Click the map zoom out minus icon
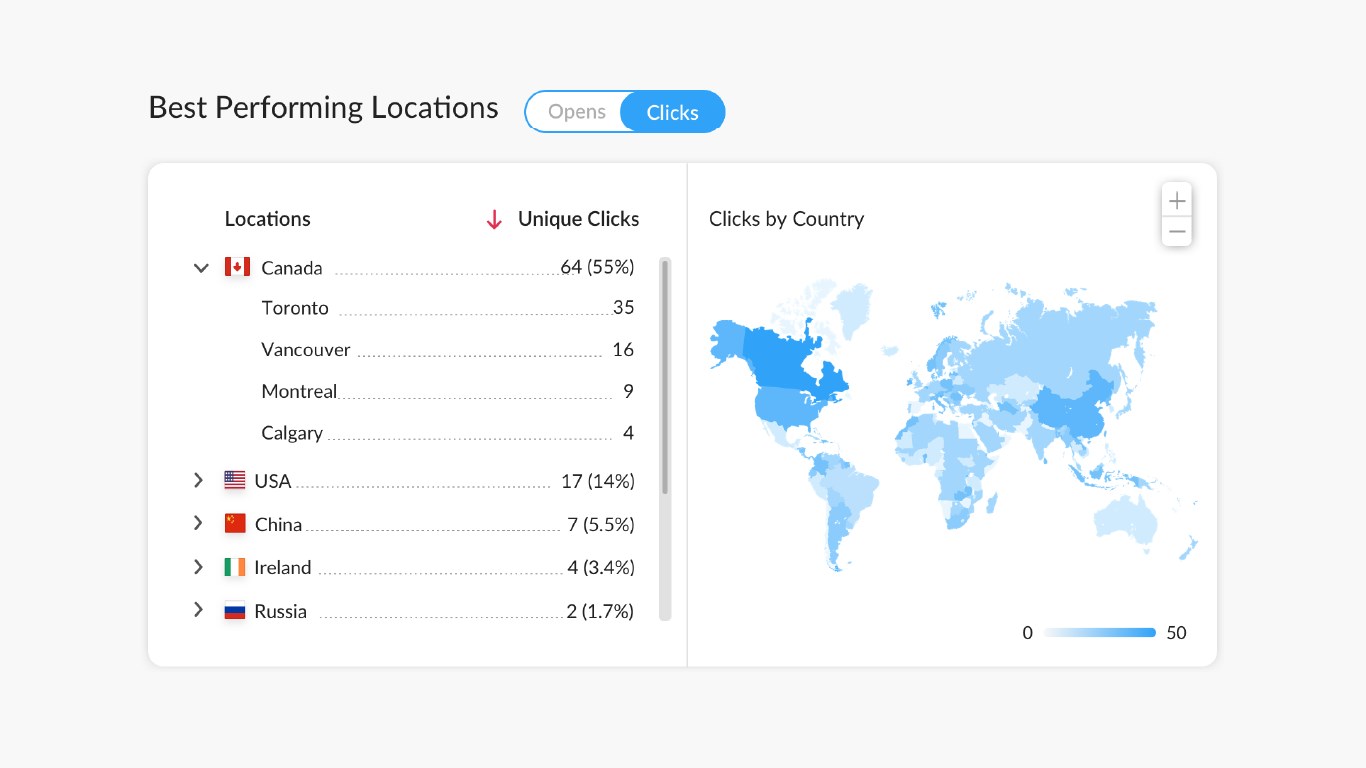The height and width of the screenshot is (768, 1366). (1177, 232)
